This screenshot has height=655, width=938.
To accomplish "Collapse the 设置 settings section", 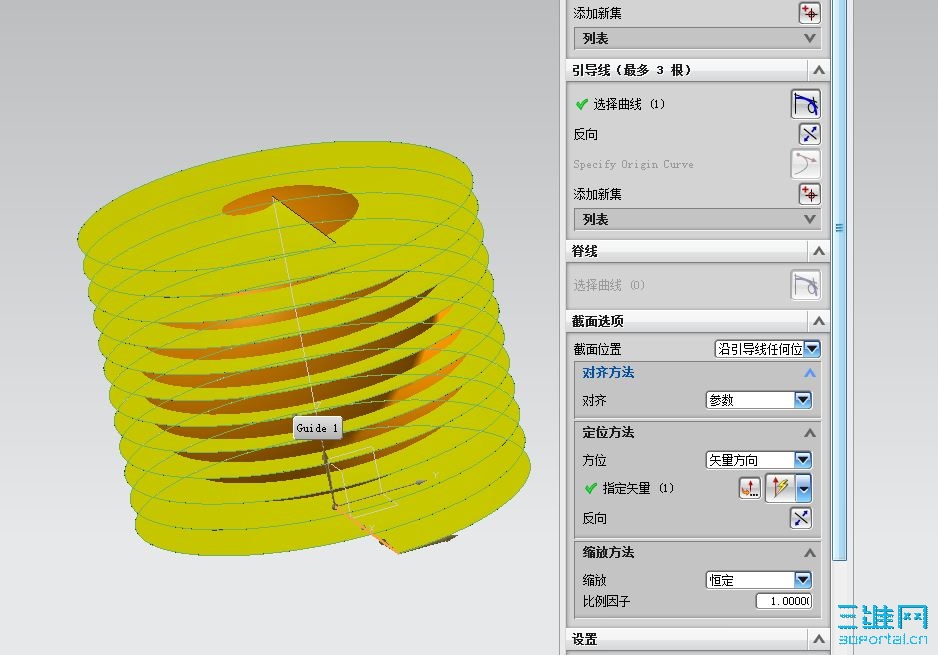I will click(818, 639).
